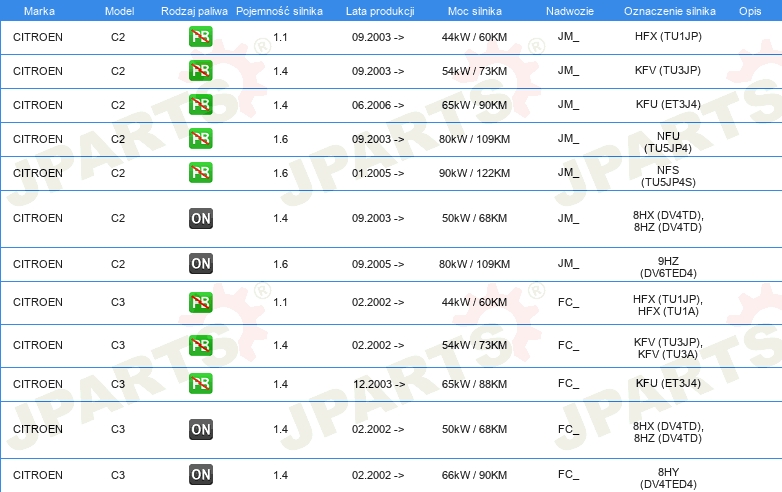This screenshot has height=492, width=782.
Task: Select the KFU (ET3J4) cell in the C2 row
Action: coord(668,104)
